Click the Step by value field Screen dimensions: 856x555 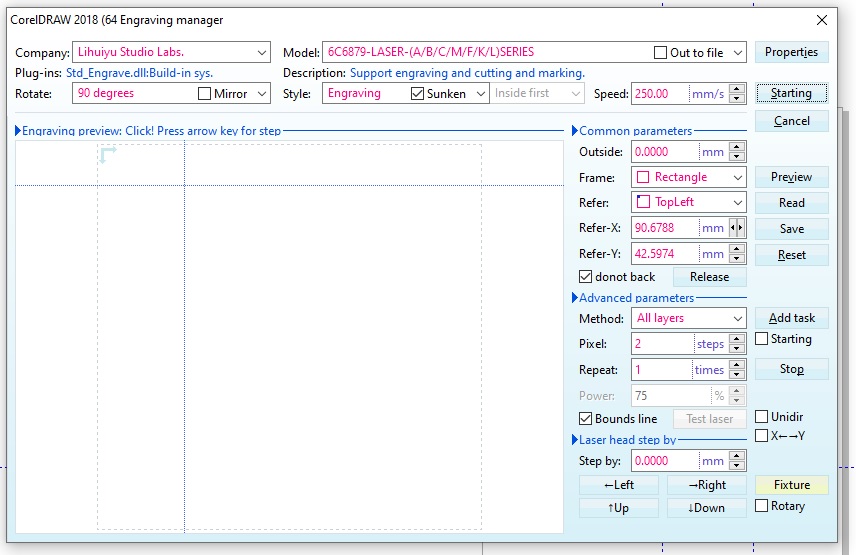click(665, 461)
